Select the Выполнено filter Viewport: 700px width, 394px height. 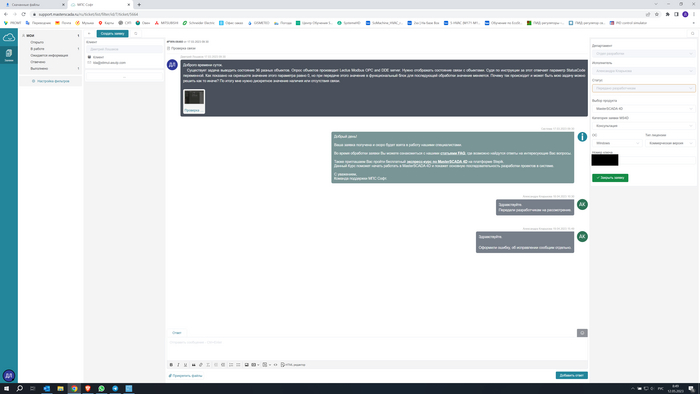(39, 69)
